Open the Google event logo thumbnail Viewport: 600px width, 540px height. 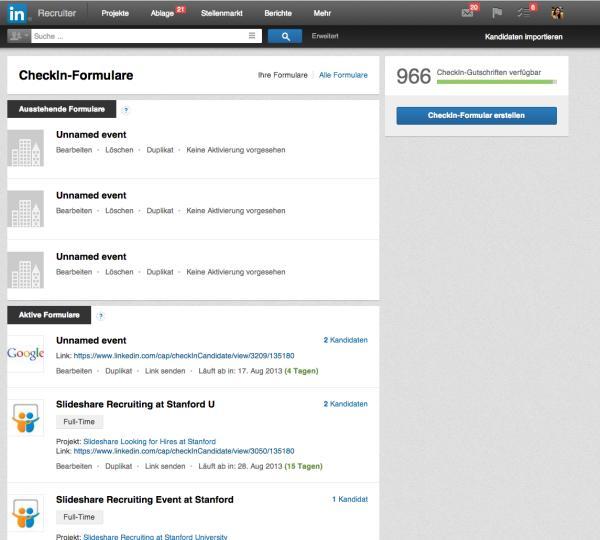pyautogui.click(x=25, y=354)
